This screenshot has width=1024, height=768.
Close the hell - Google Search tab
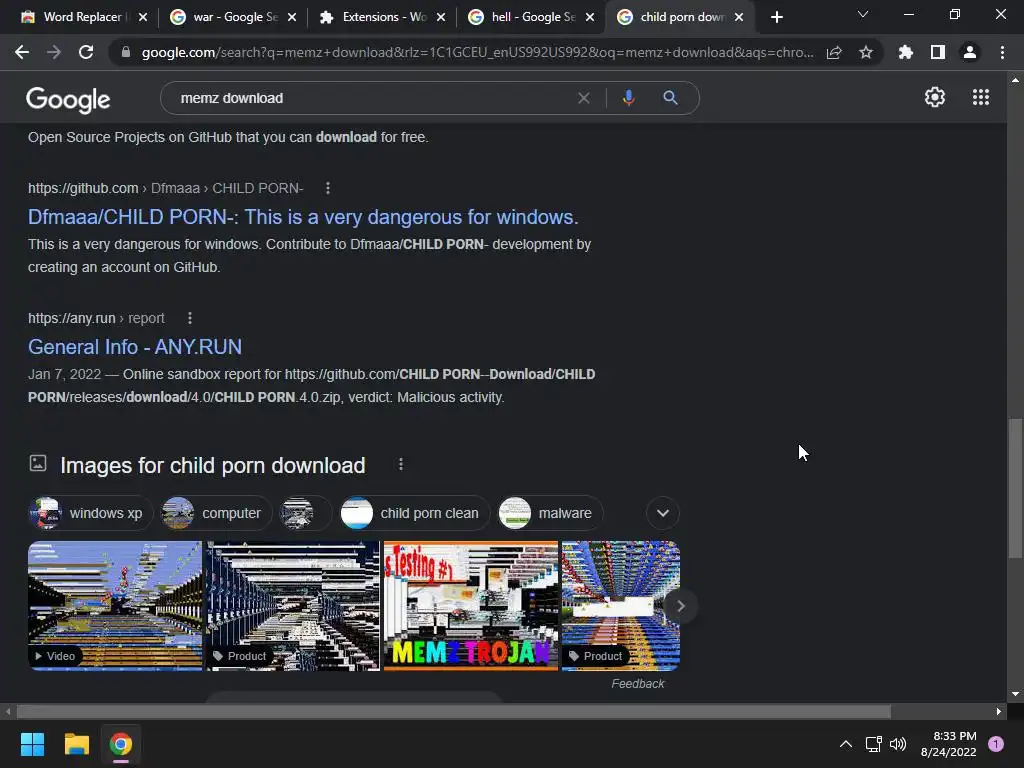590,17
